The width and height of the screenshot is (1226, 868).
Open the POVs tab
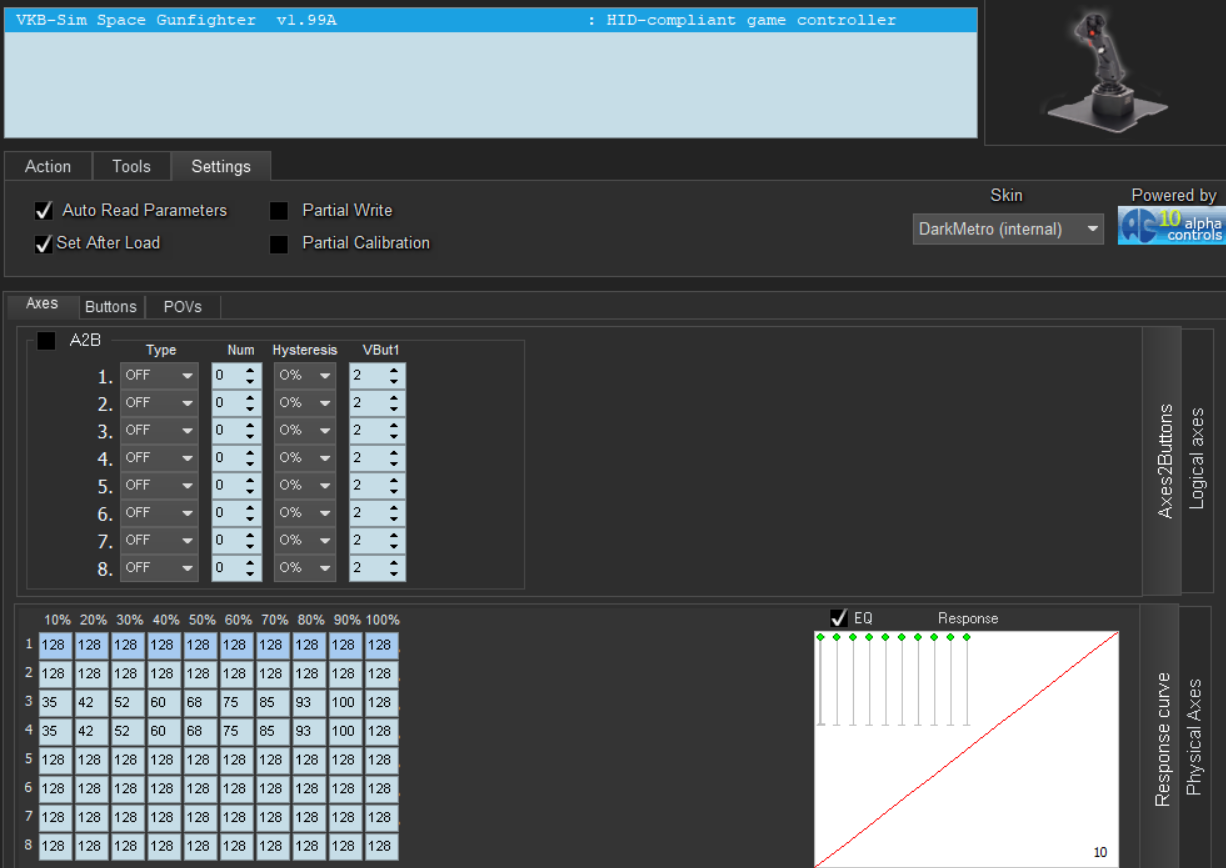pos(183,307)
